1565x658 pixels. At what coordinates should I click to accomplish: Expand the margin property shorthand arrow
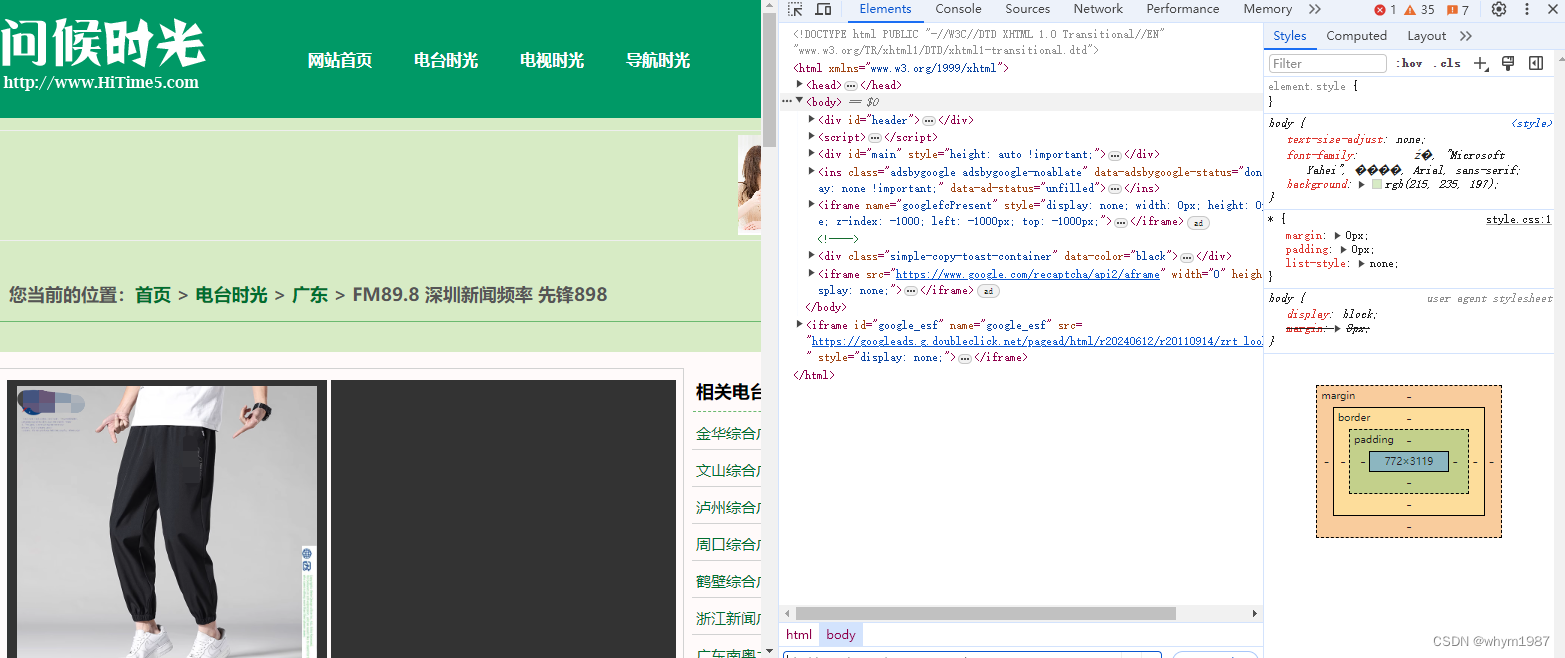click(1338, 235)
